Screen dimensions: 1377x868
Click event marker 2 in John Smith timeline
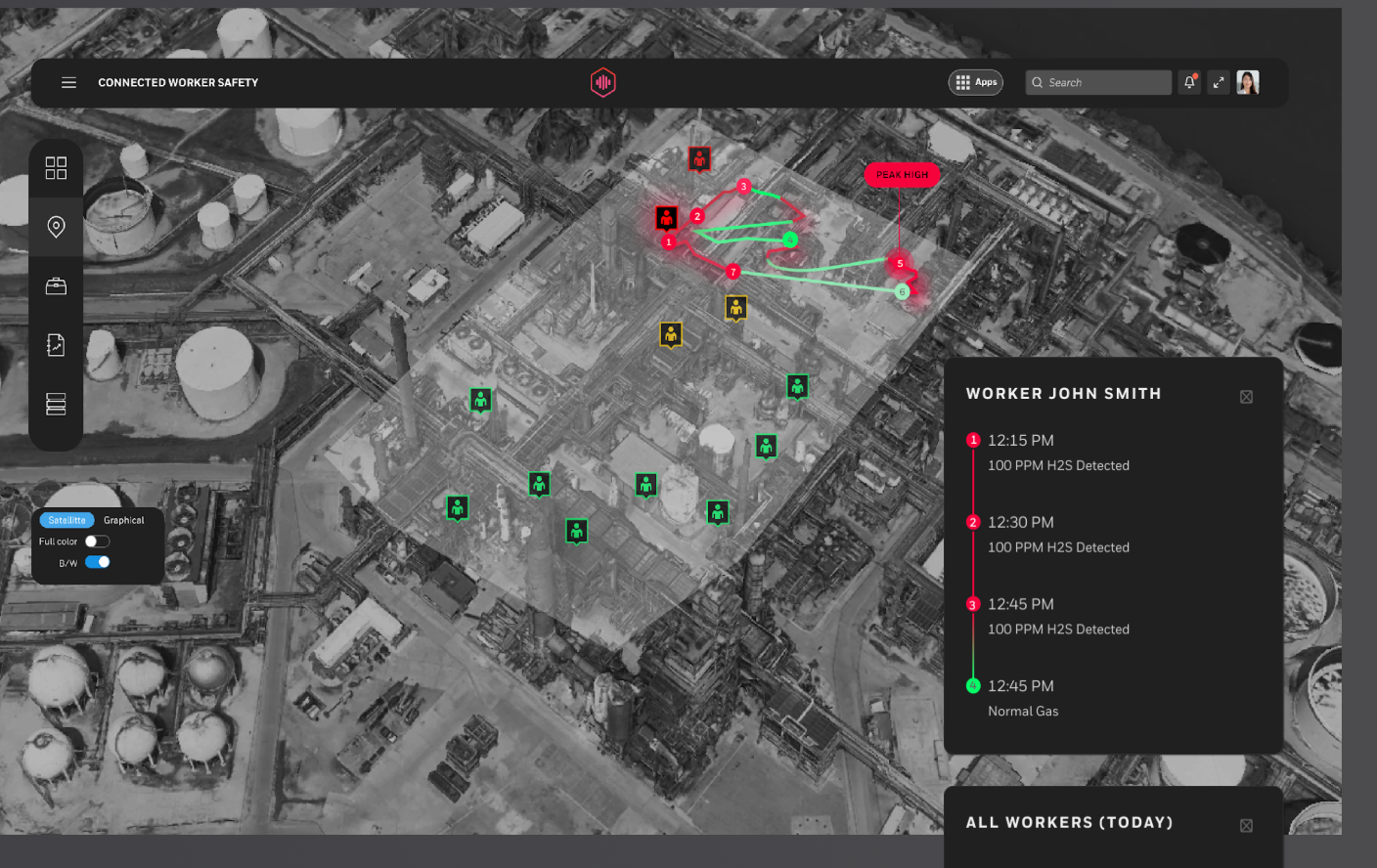(x=973, y=522)
